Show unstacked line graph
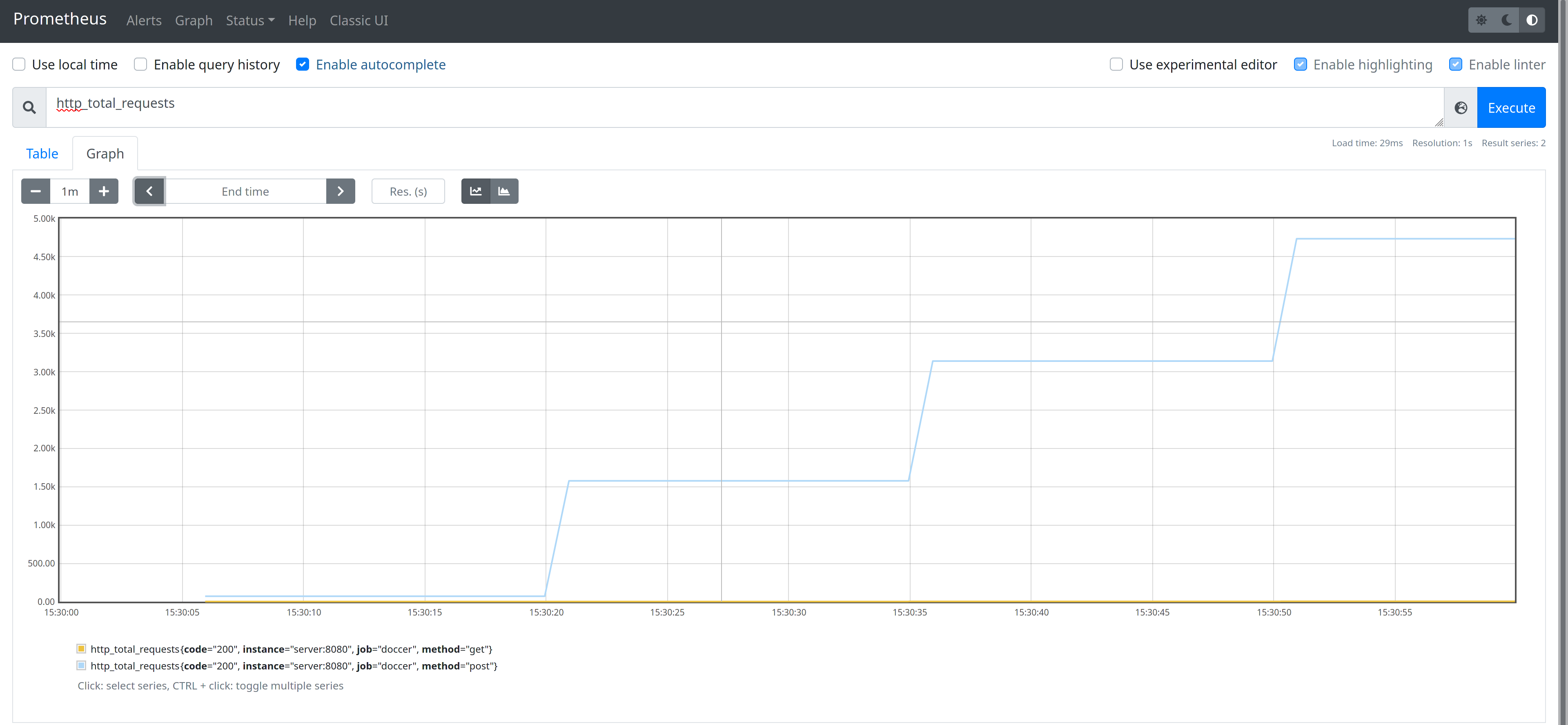The image size is (1568, 725). point(476,191)
